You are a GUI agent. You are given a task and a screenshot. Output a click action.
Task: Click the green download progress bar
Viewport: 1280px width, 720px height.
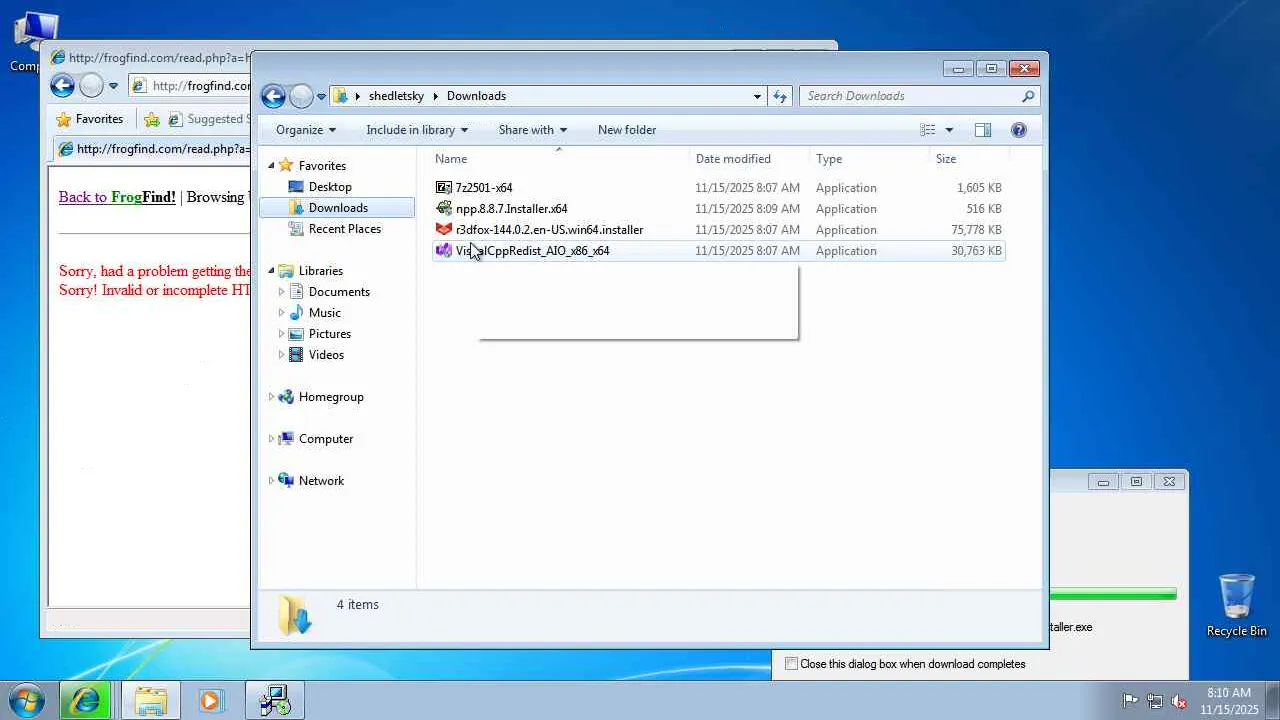click(1113, 595)
